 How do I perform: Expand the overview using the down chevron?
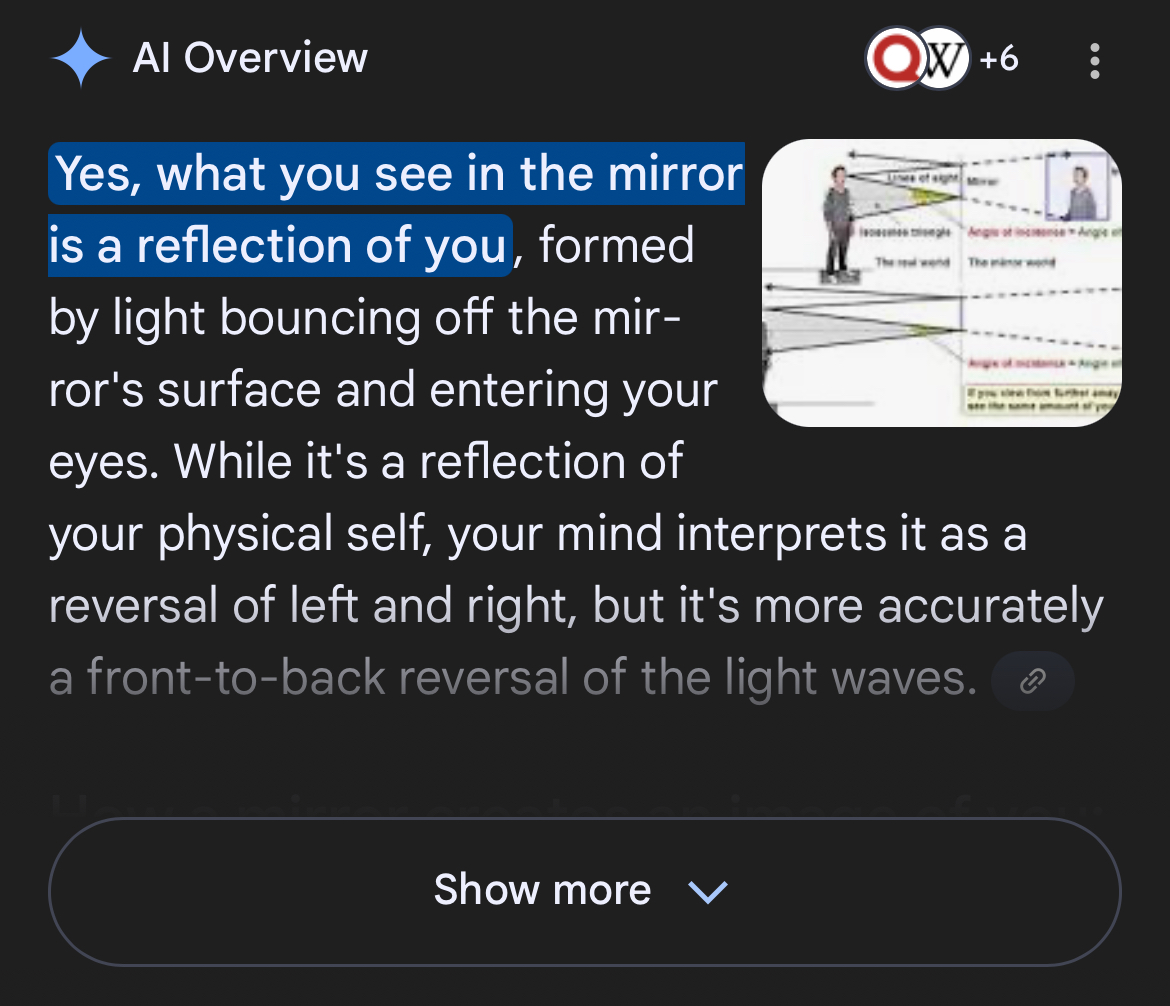[x=708, y=891]
